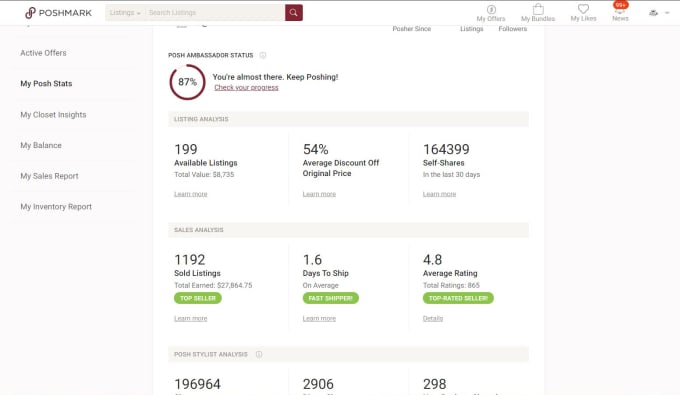Expand the Listings search category dropdown
The image size is (680, 395).
[125, 13]
